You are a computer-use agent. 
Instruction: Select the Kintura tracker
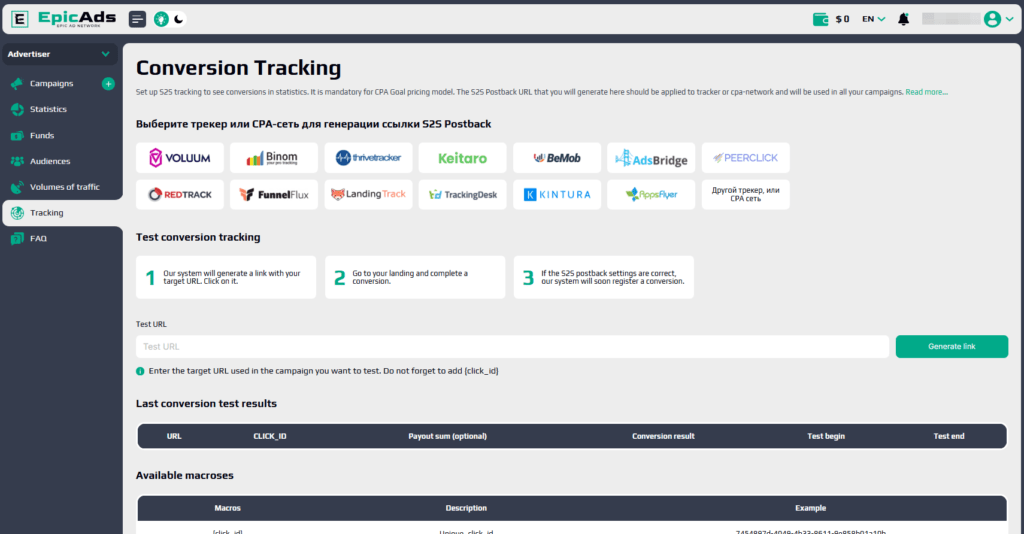coord(557,195)
